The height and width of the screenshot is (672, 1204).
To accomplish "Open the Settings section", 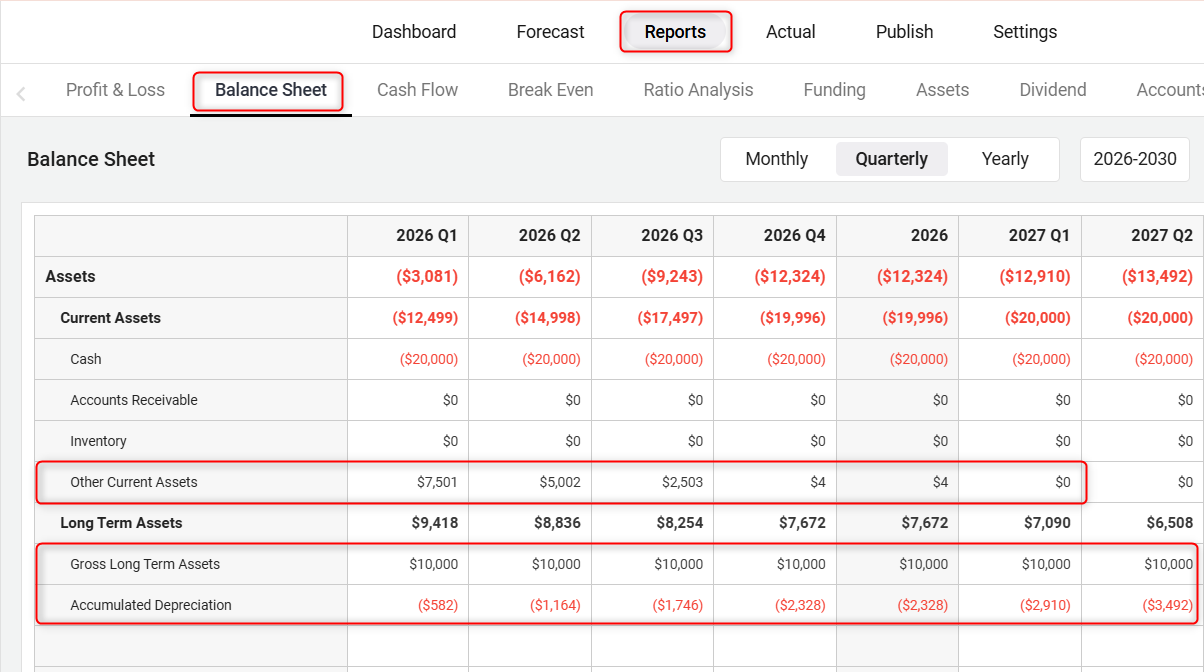I will point(1025,32).
